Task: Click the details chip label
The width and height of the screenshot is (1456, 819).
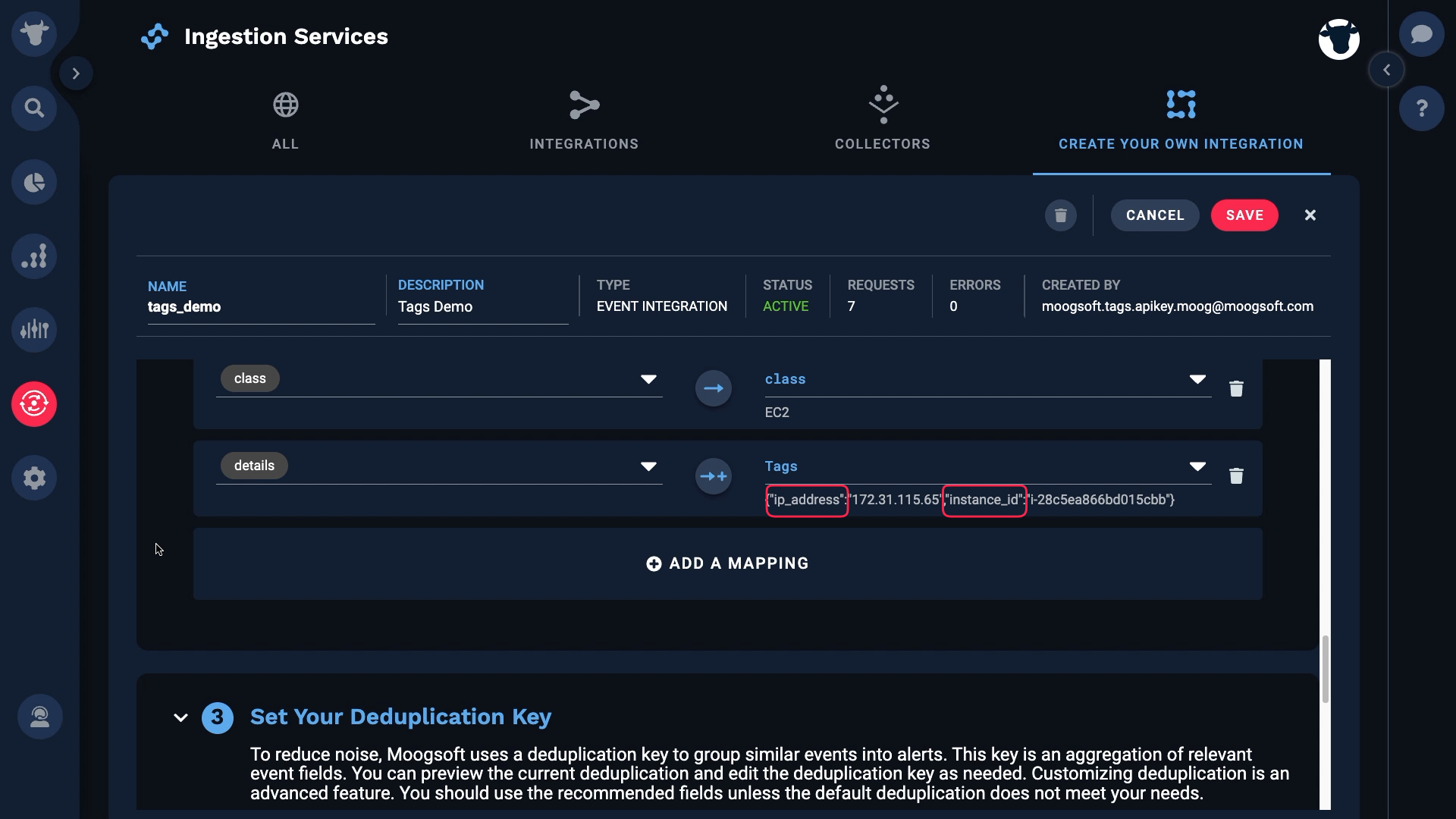Action: (x=254, y=466)
